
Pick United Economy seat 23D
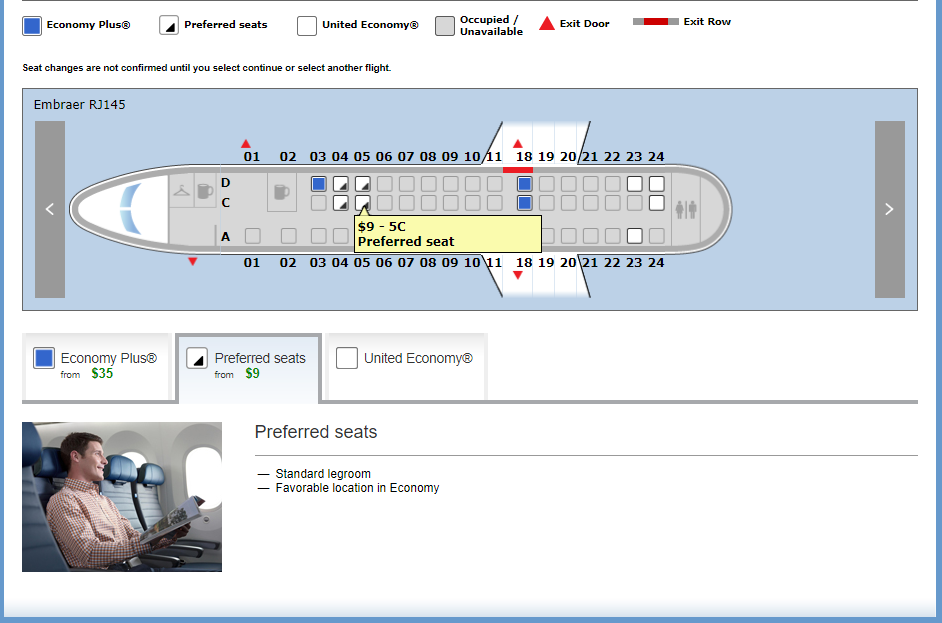[x=634, y=184]
